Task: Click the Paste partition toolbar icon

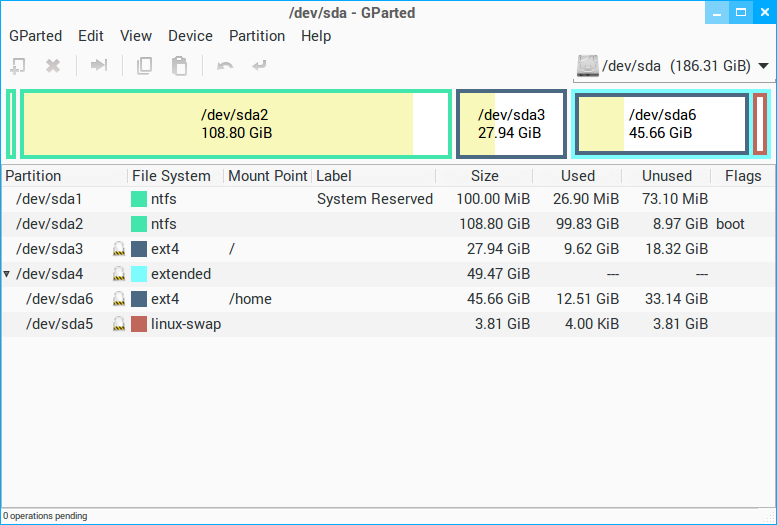Action: [179, 66]
